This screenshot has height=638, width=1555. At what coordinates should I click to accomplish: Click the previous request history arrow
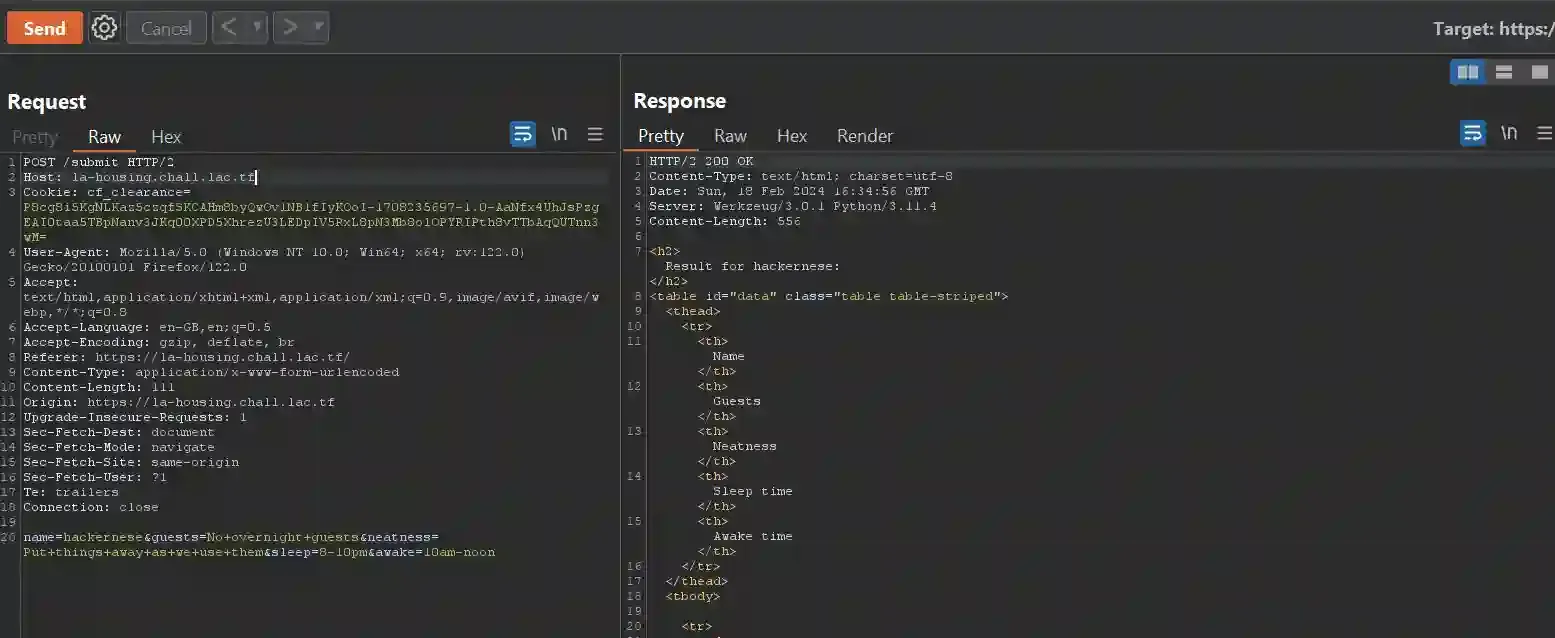click(228, 28)
